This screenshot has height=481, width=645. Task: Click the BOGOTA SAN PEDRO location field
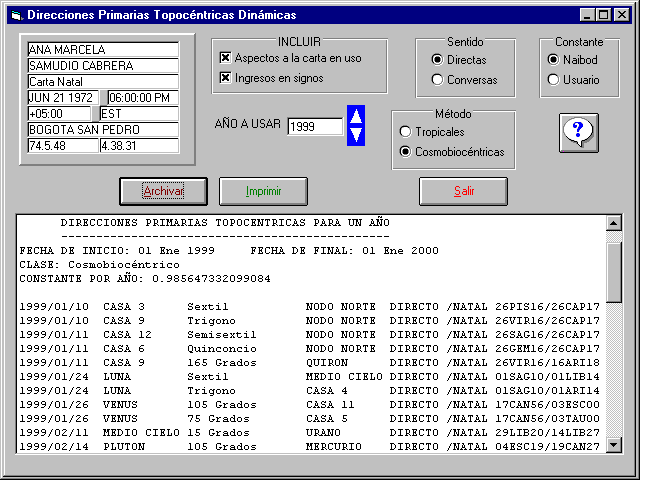(102, 130)
